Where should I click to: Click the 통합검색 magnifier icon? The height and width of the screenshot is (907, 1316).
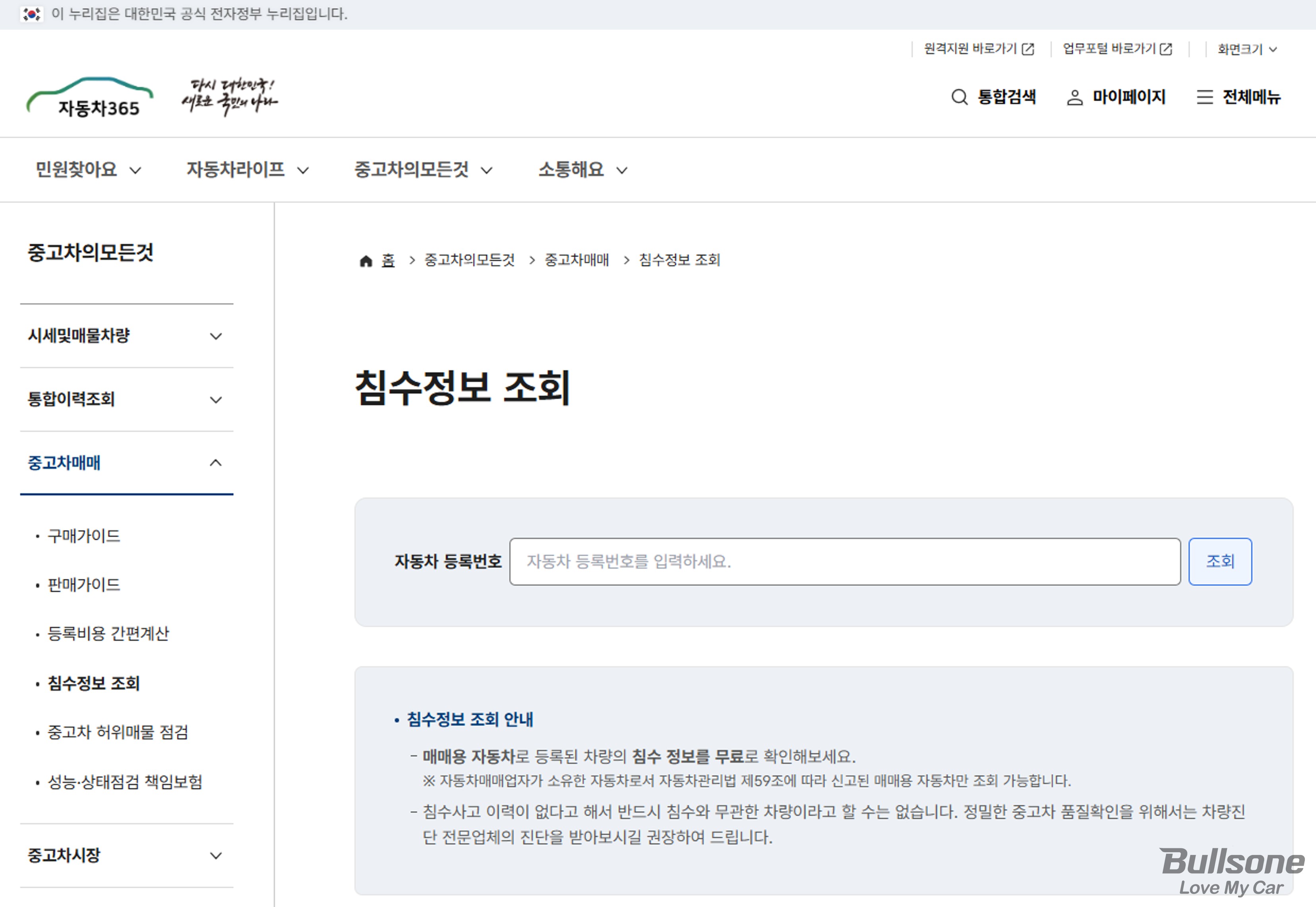tap(959, 97)
